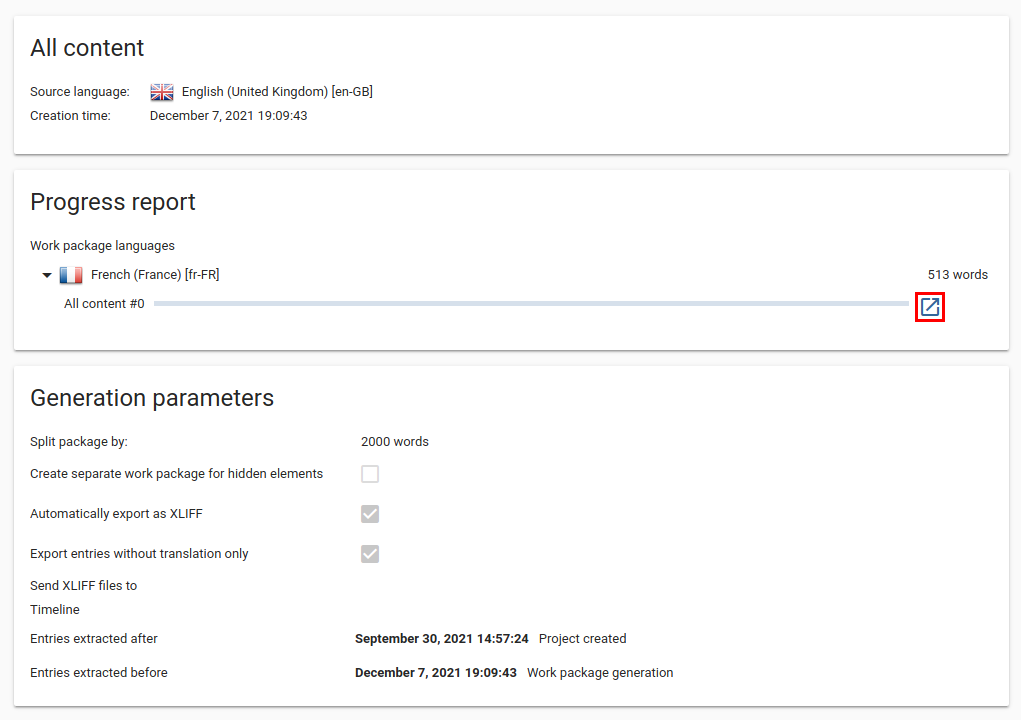1021x720 pixels.
Task: Select the All content #0 work package label
Action: point(104,303)
